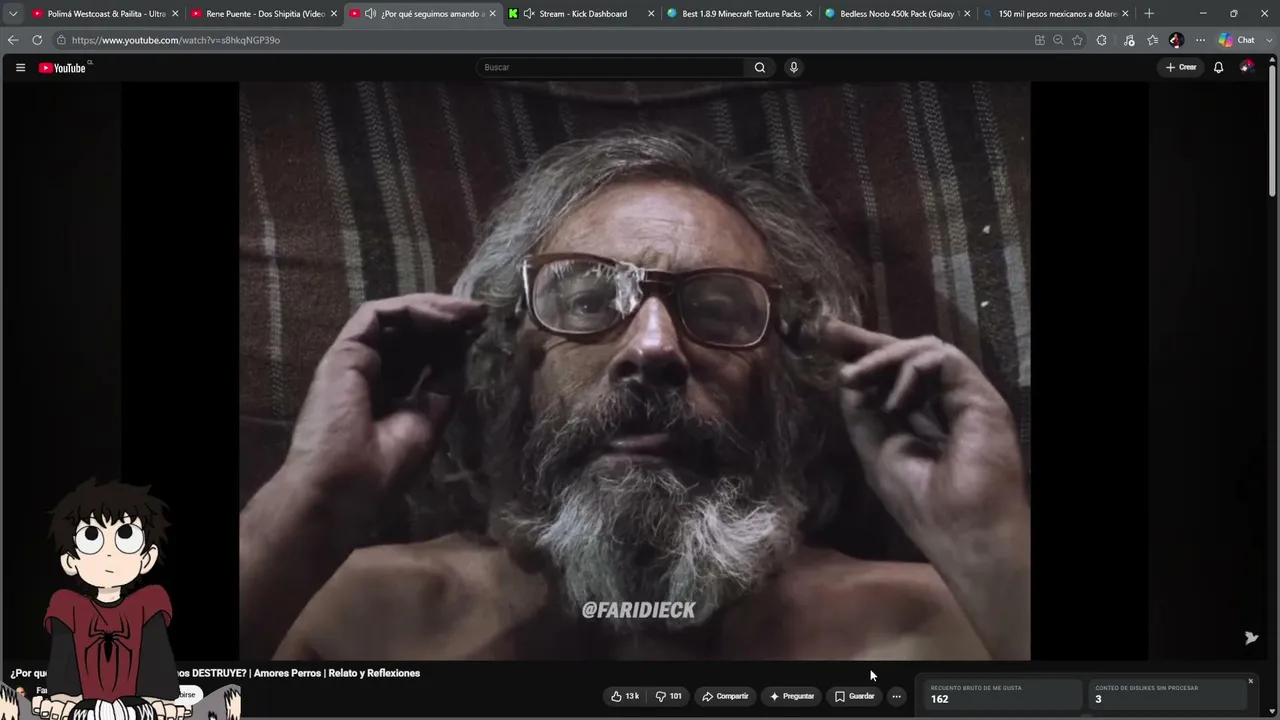Click the scrollbar down arrow
Screen dimensions: 1280x720
[x=1272, y=712]
